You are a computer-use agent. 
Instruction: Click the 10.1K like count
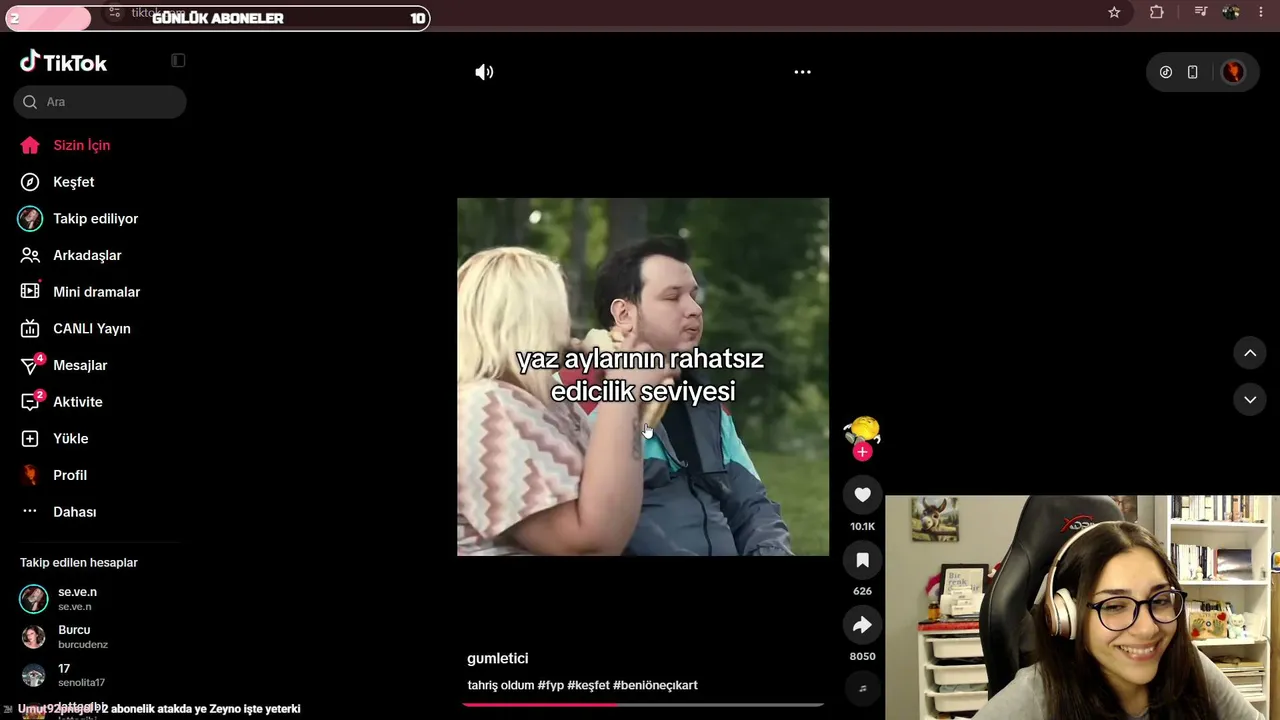pos(862,526)
